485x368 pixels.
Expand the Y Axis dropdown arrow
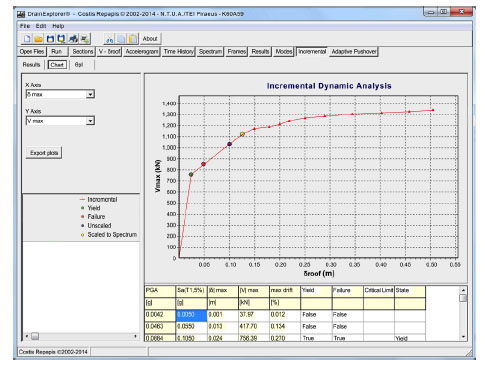90,121
